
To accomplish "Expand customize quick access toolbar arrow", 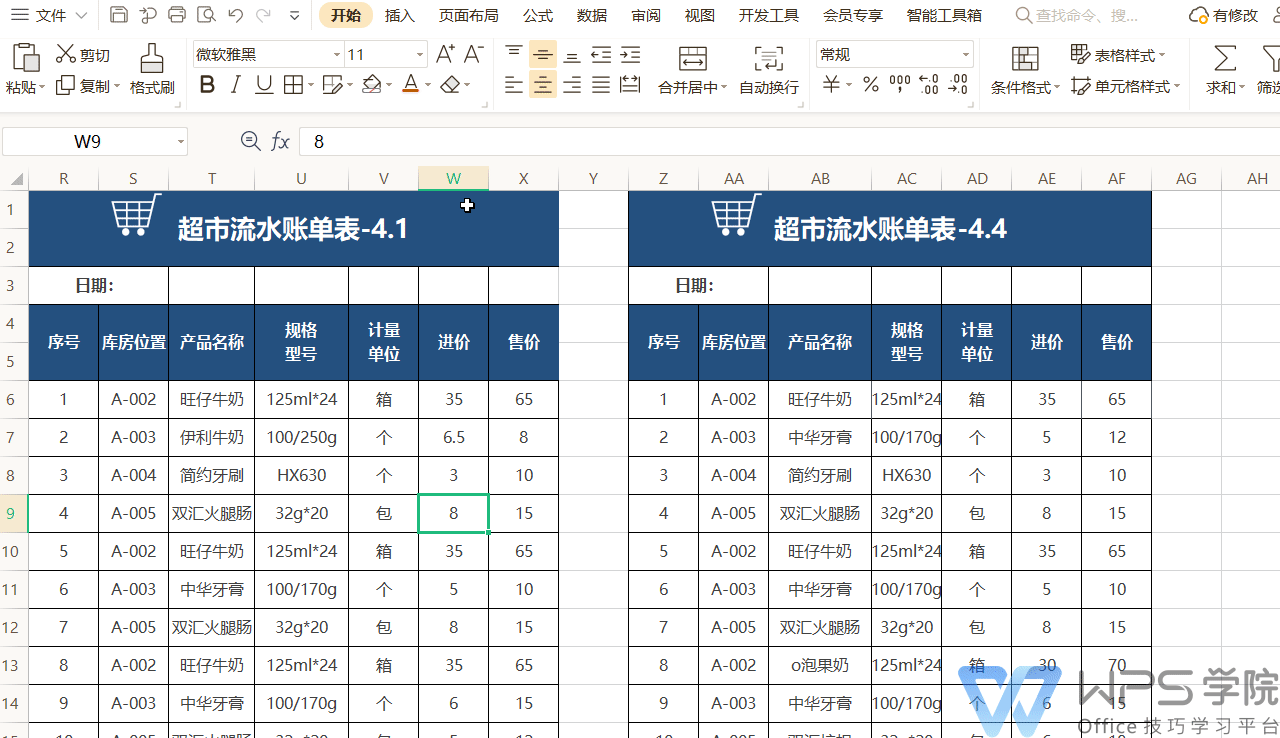I will pyautogui.click(x=294, y=15).
